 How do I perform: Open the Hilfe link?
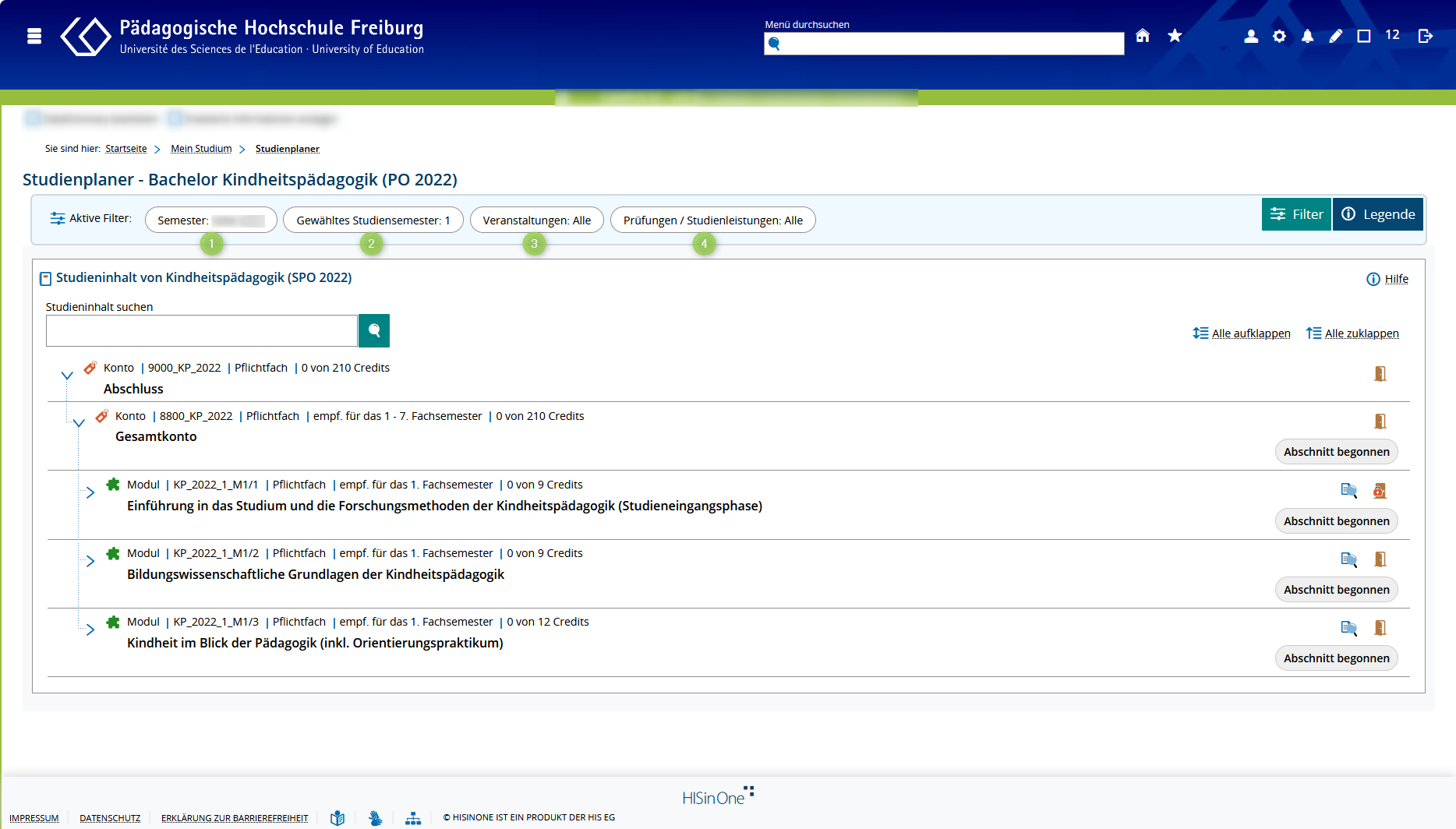[x=1388, y=279]
